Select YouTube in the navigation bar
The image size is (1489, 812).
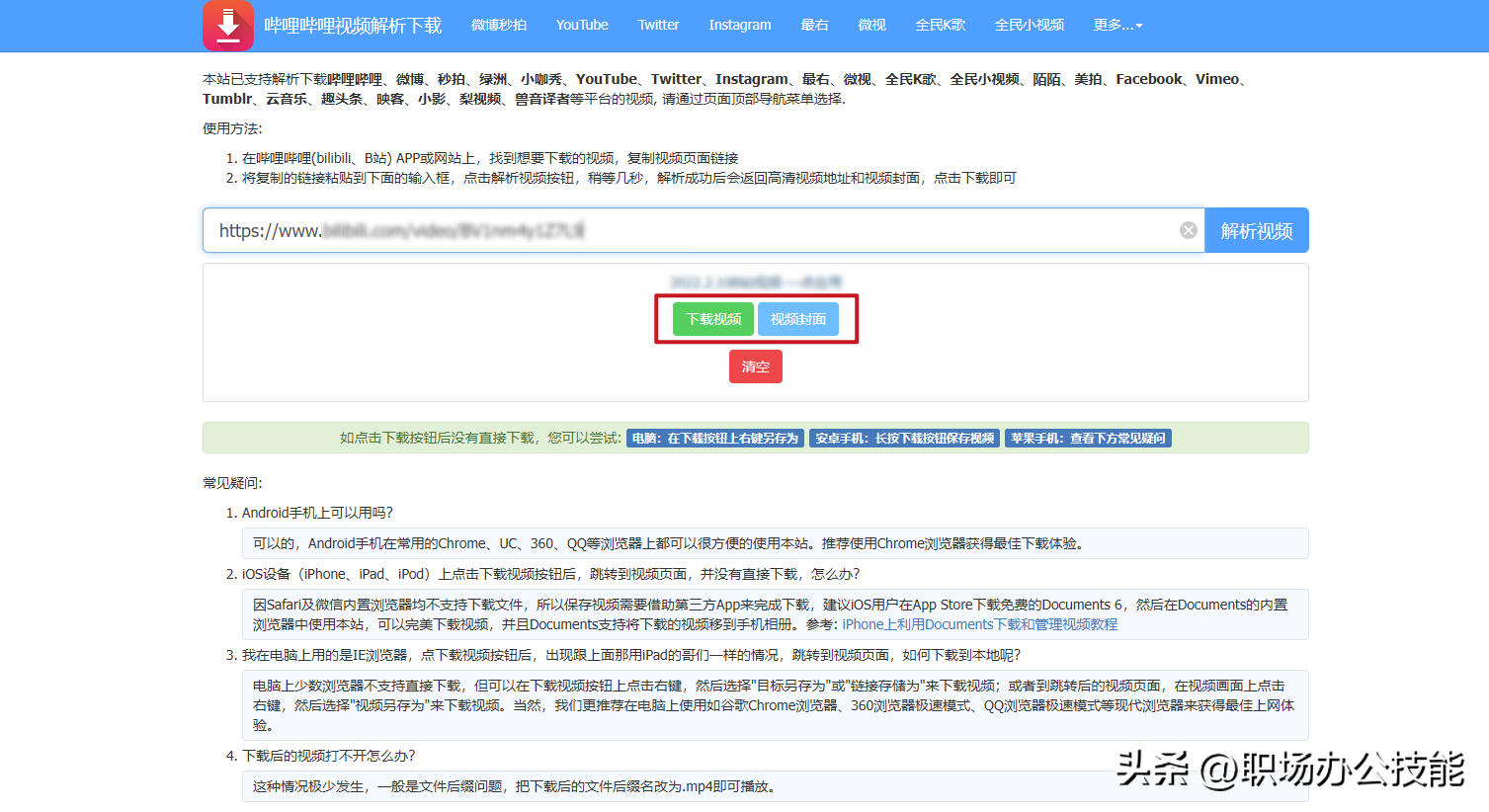coord(582,25)
